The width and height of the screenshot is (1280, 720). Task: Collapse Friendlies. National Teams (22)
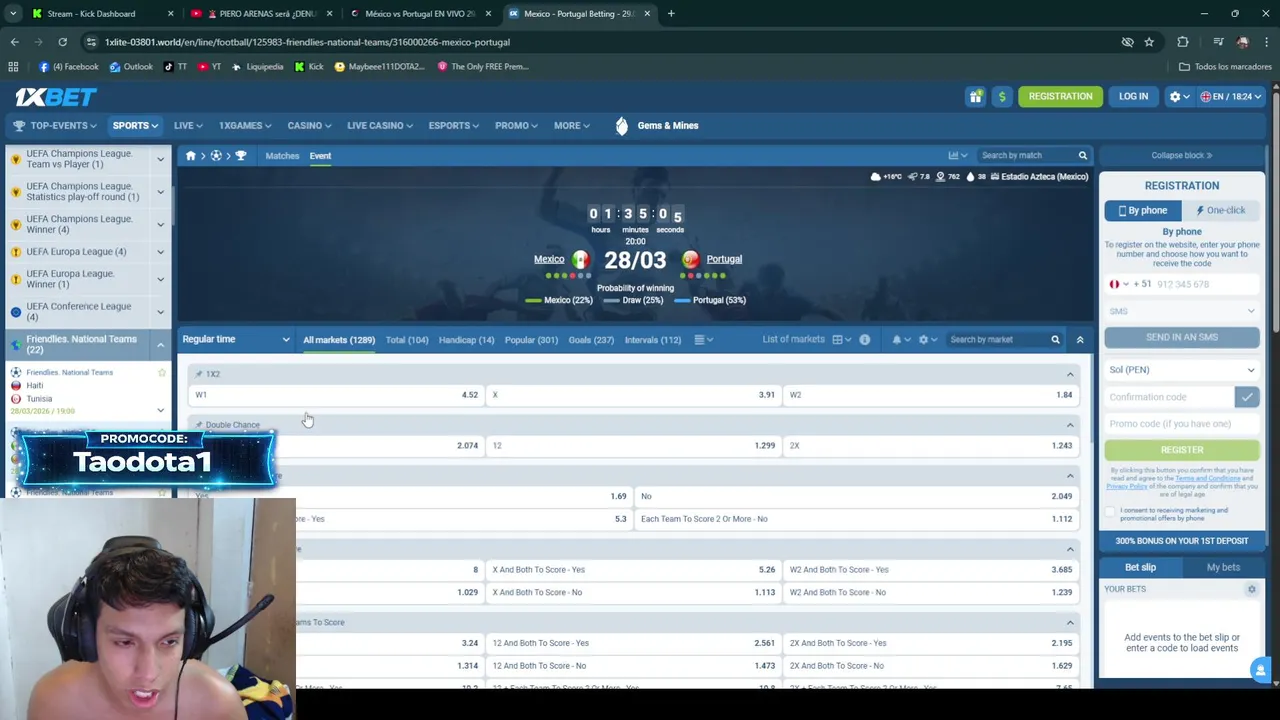[160, 345]
